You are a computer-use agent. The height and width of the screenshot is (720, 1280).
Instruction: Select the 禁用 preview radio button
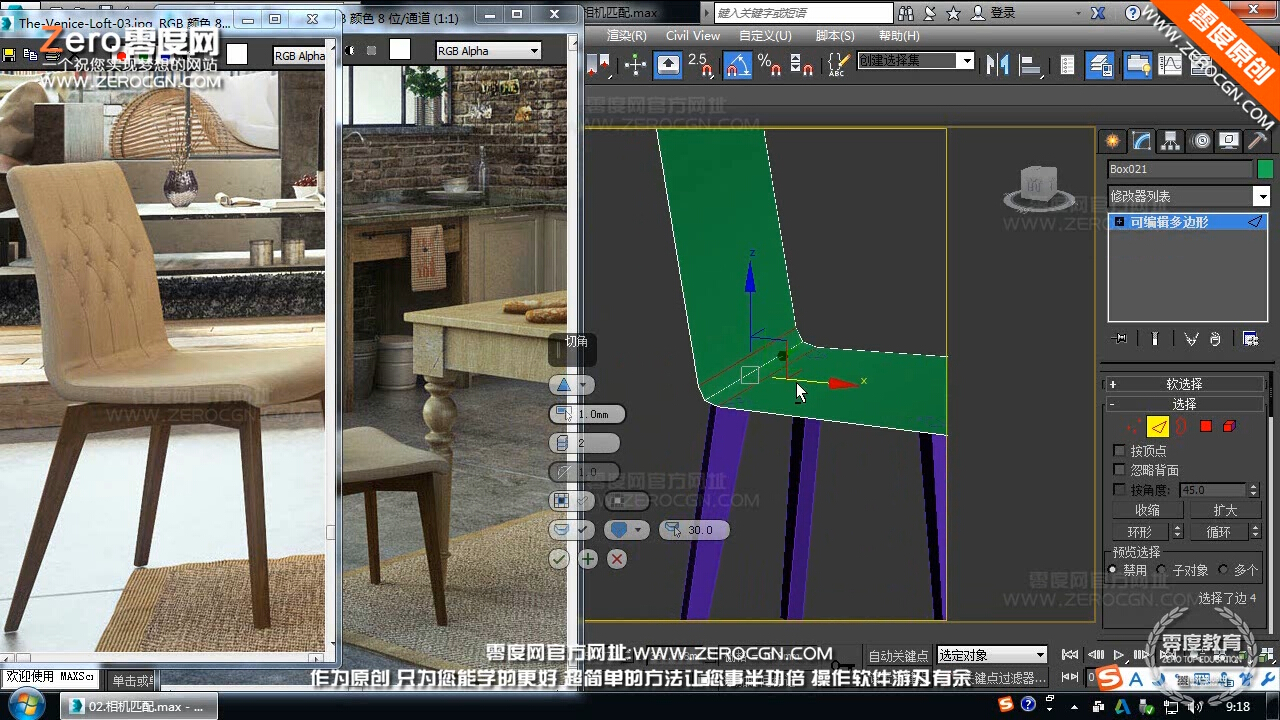(1113, 570)
